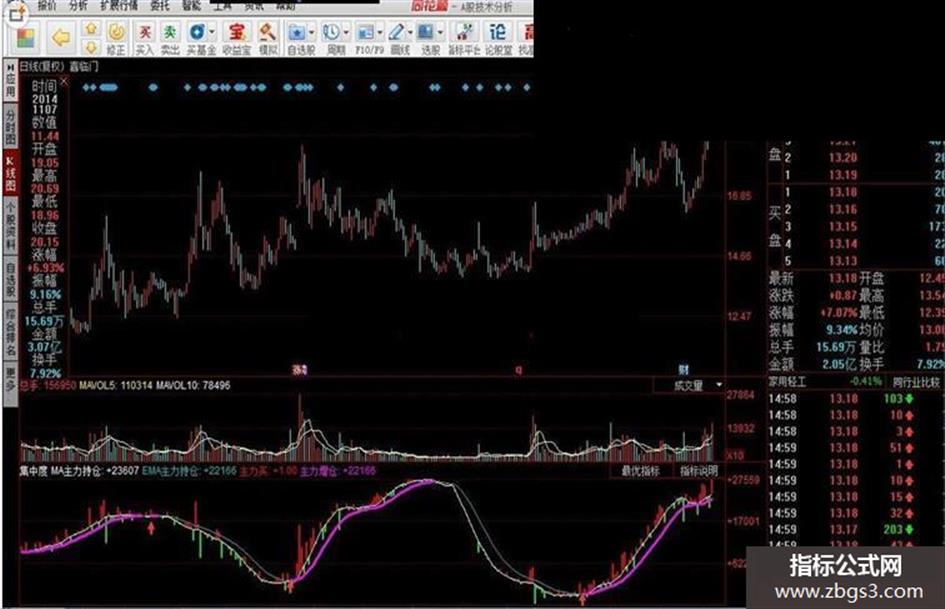Click the trade row with volume 203
This screenshot has height=609, width=945.
point(856,529)
